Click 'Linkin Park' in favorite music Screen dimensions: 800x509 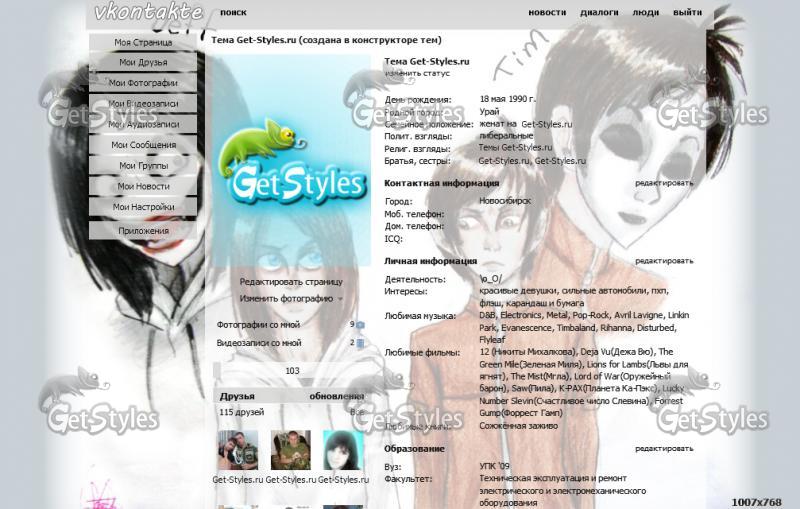pos(584,321)
